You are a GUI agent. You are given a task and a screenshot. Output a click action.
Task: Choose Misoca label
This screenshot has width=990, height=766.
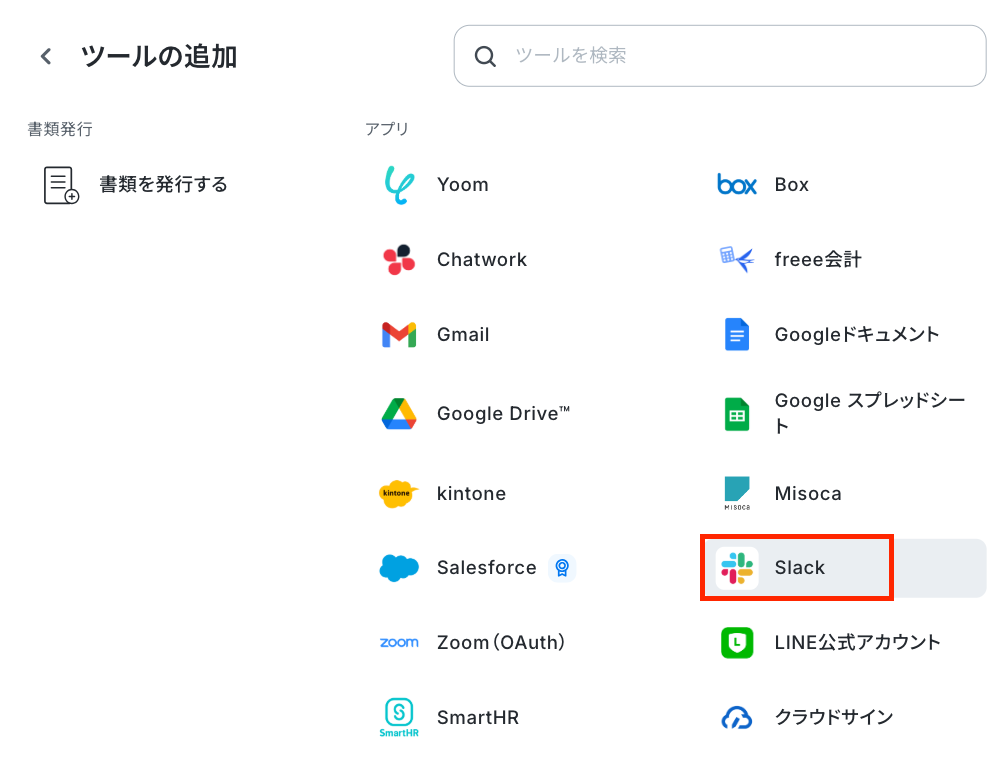coord(808,493)
